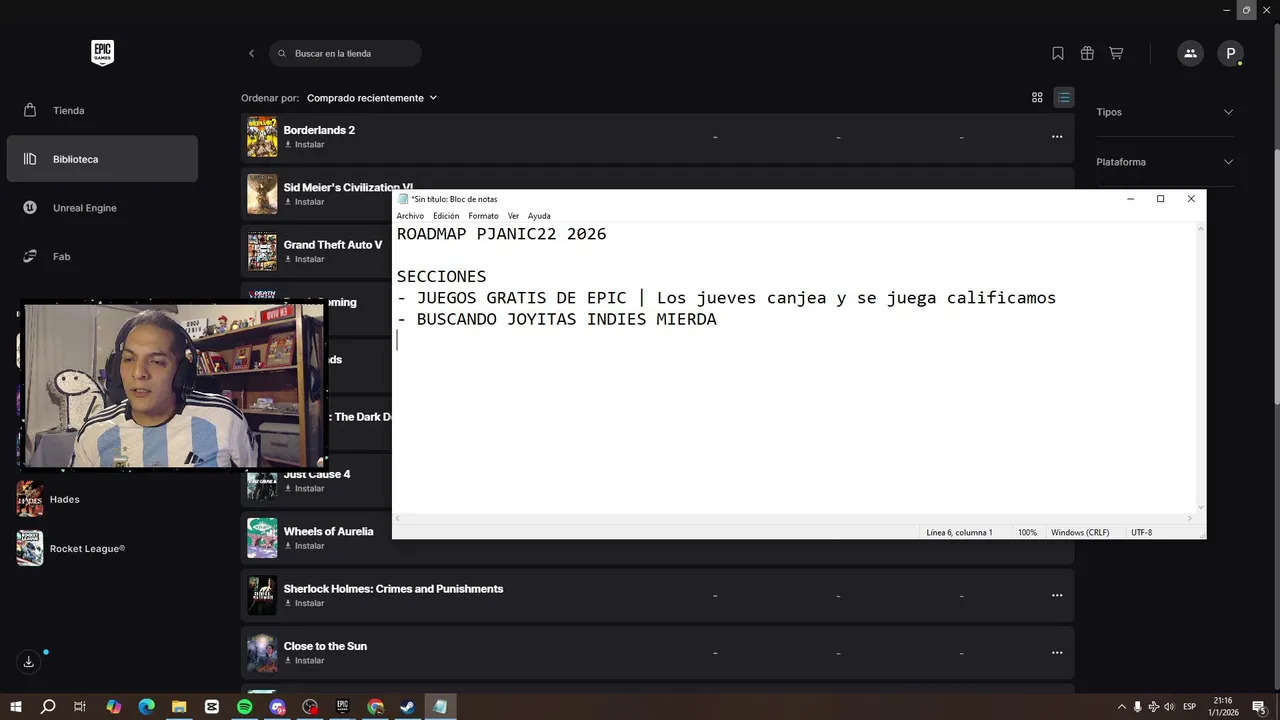Open CapCut from the taskbar
This screenshot has height=720, width=1280.
coord(212,707)
